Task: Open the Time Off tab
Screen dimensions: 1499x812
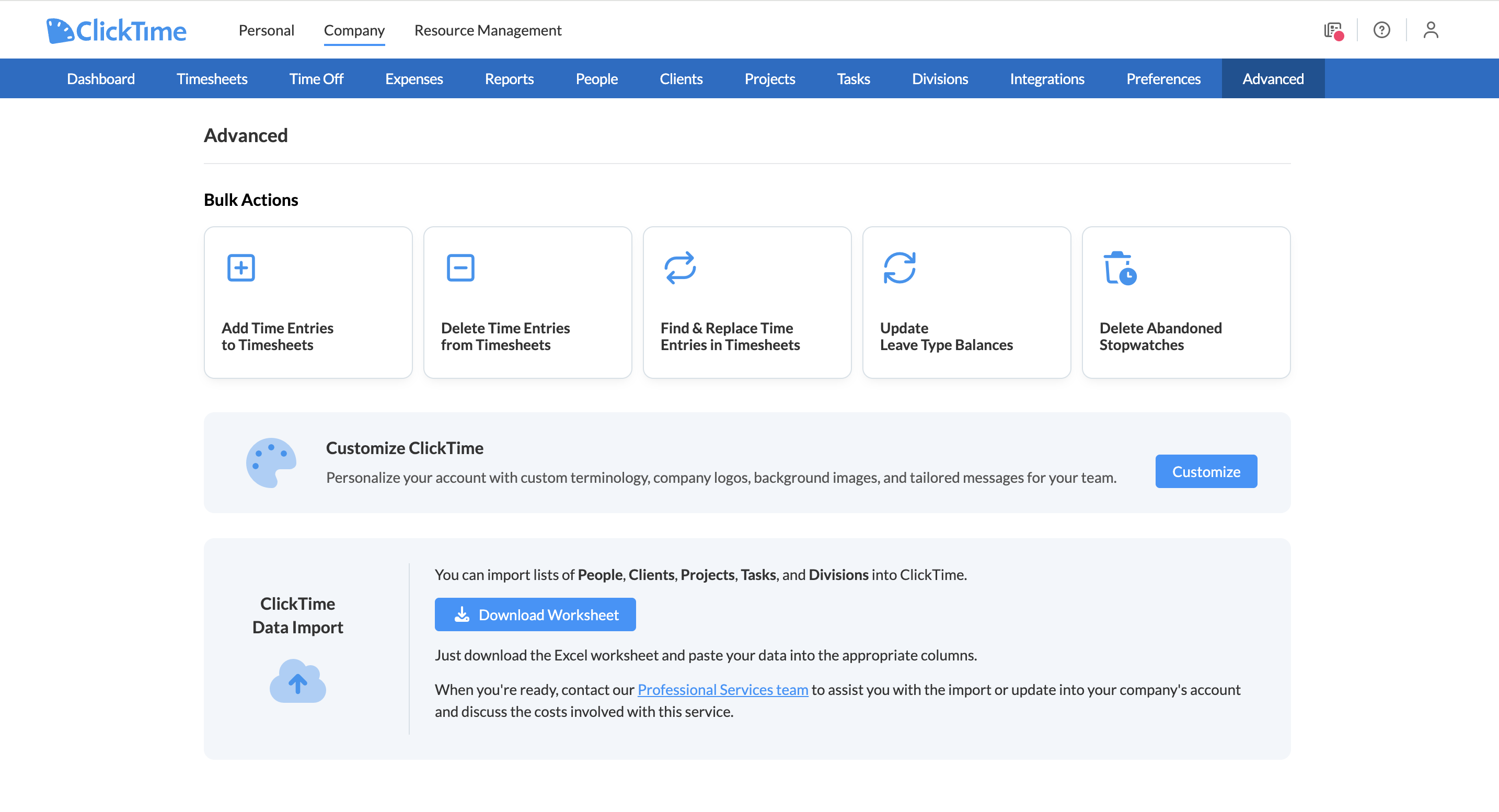Action: 316,78
